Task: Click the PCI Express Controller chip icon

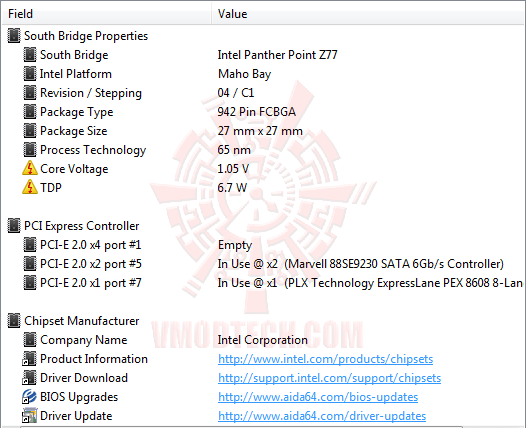Action: click(x=14, y=226)
